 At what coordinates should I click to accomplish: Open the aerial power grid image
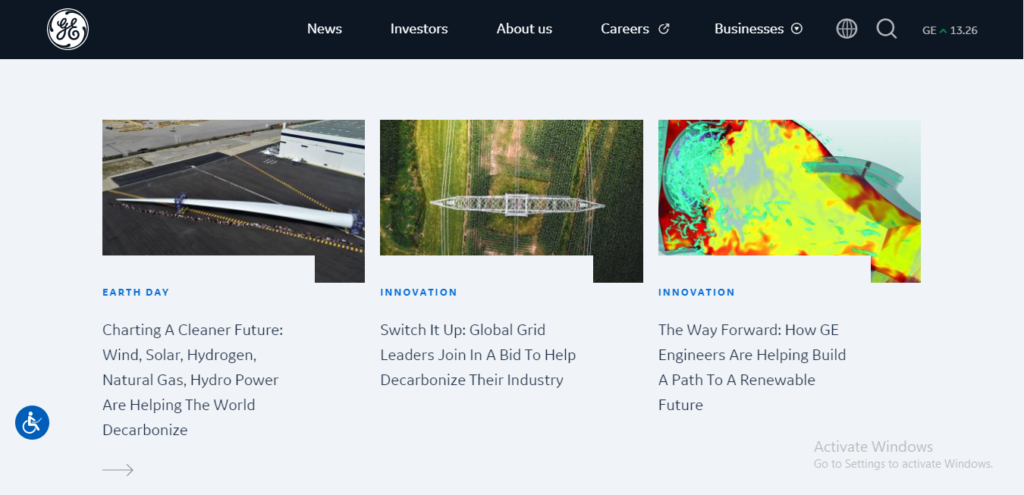511,190
